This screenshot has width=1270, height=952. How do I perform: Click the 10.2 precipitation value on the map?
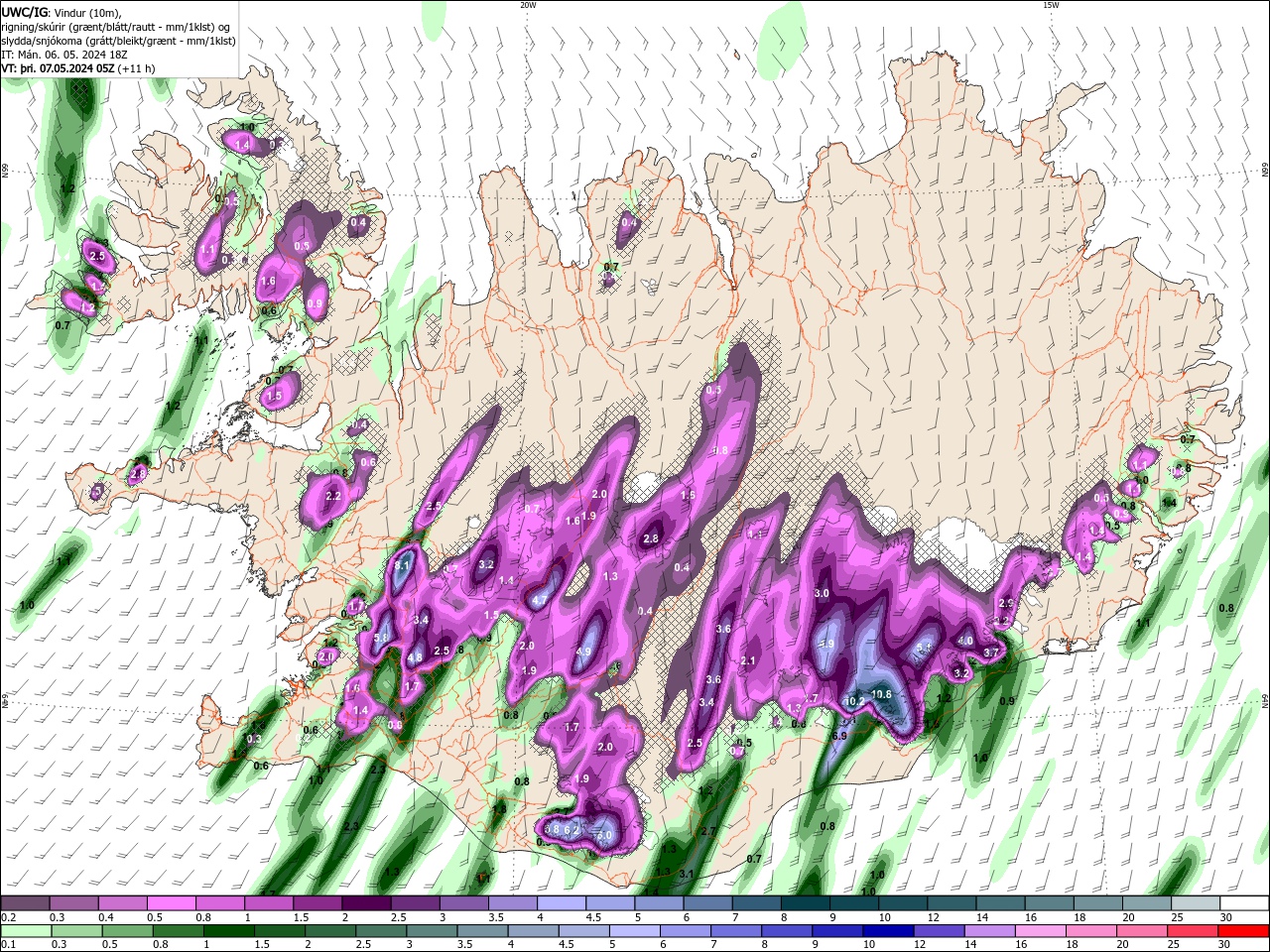[x=854, y=701]
